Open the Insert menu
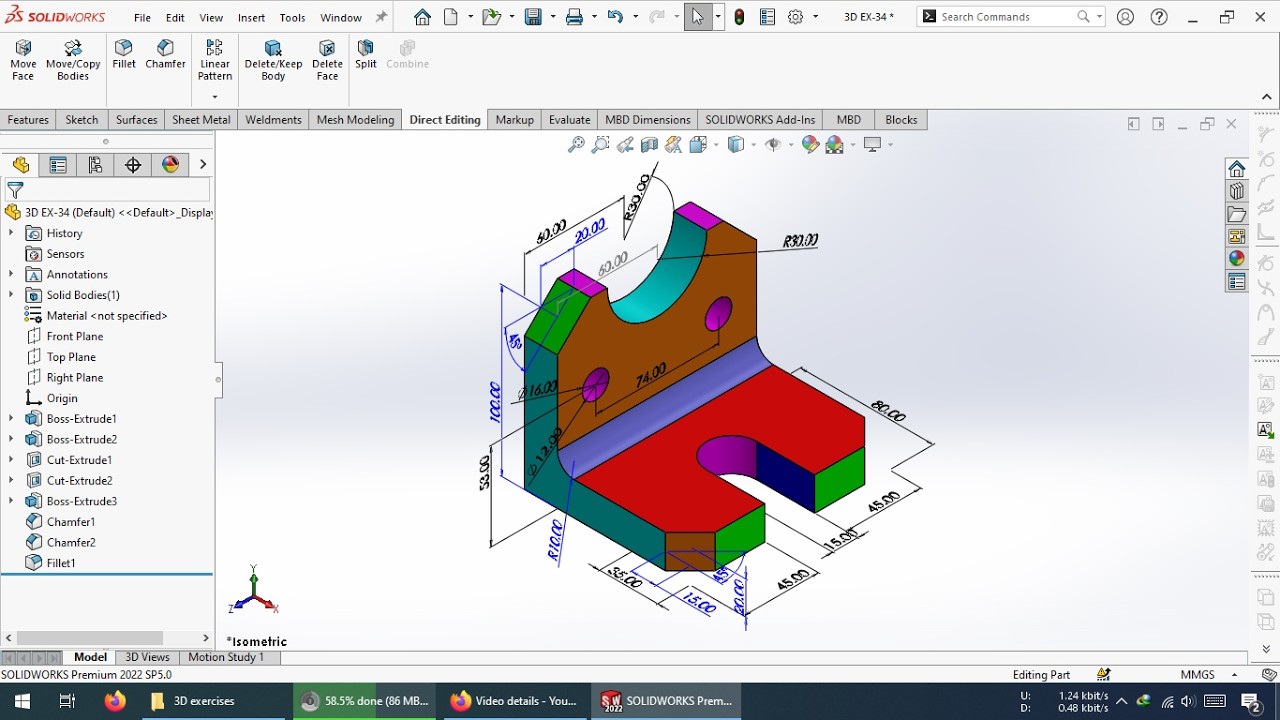The width and height of the screenshot is (1280, 720). click(x=251, y=18)
